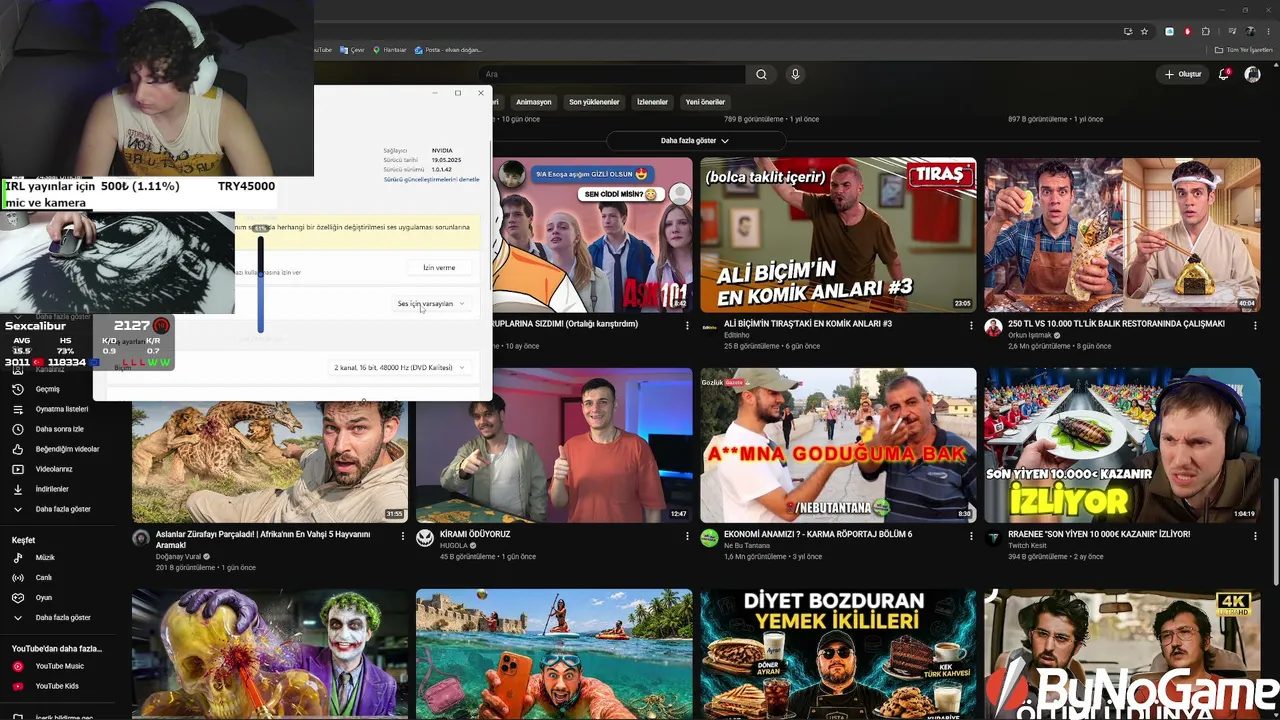
Task: Open options menu for RRAENEE video
Action: coord(1255,536)
